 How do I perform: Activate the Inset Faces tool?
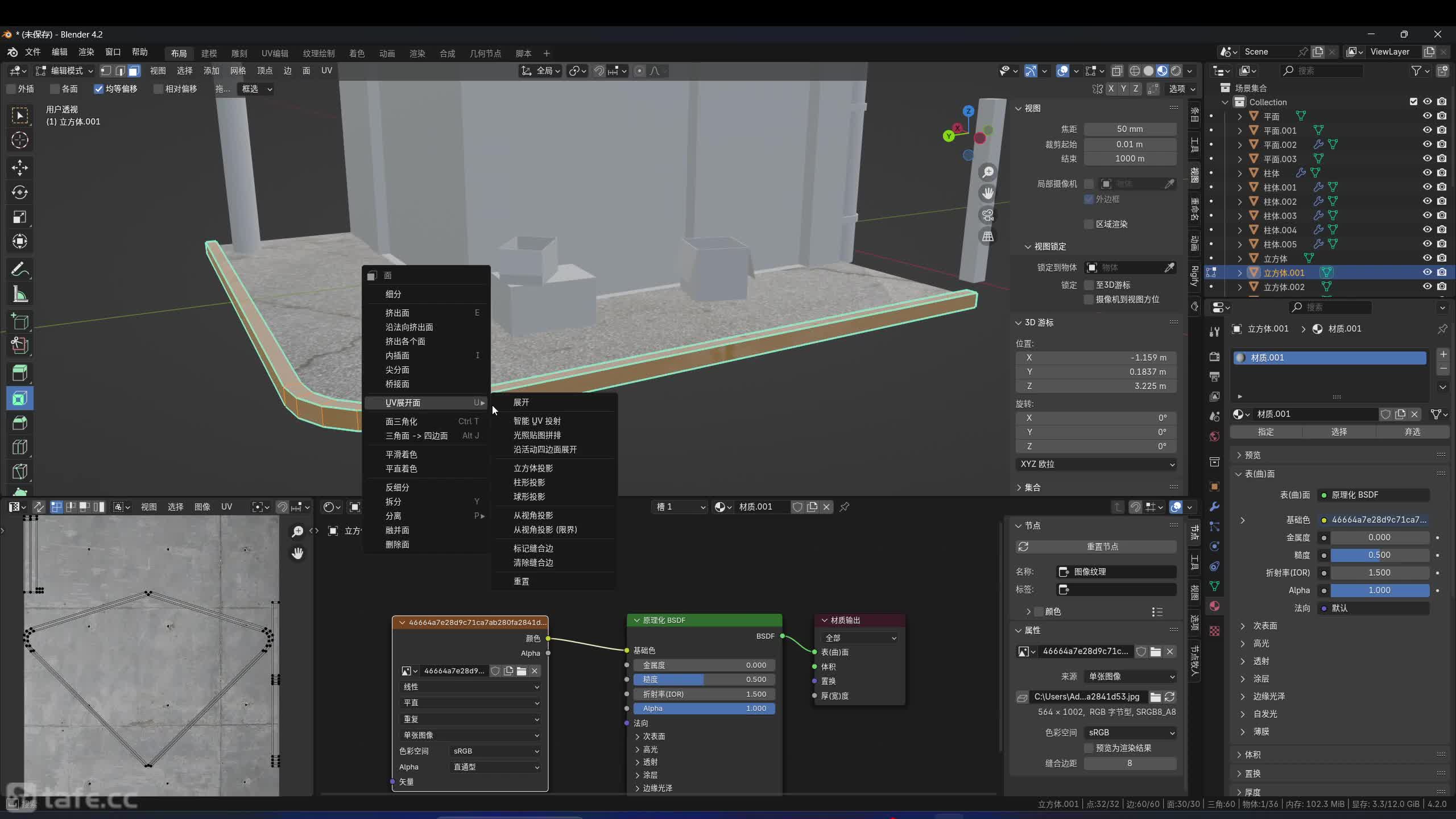20,398
